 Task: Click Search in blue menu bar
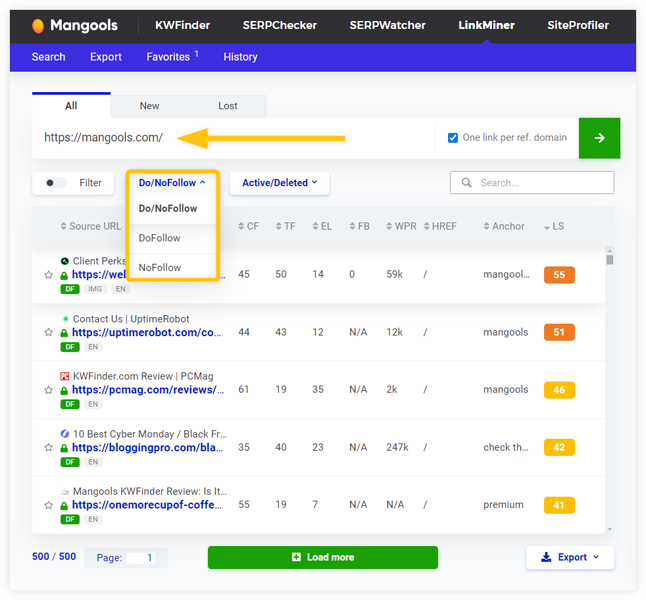49,57
